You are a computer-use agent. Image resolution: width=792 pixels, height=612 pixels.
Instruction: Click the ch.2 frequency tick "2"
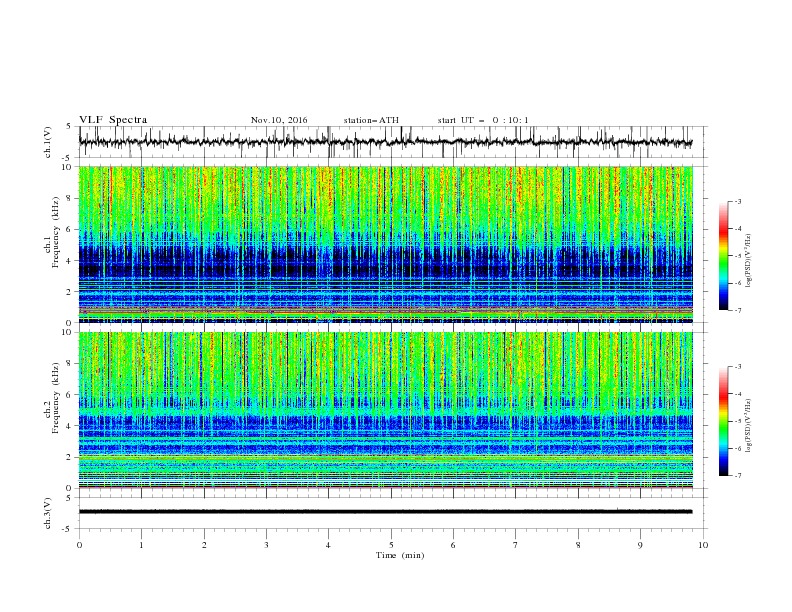[69, 457]
